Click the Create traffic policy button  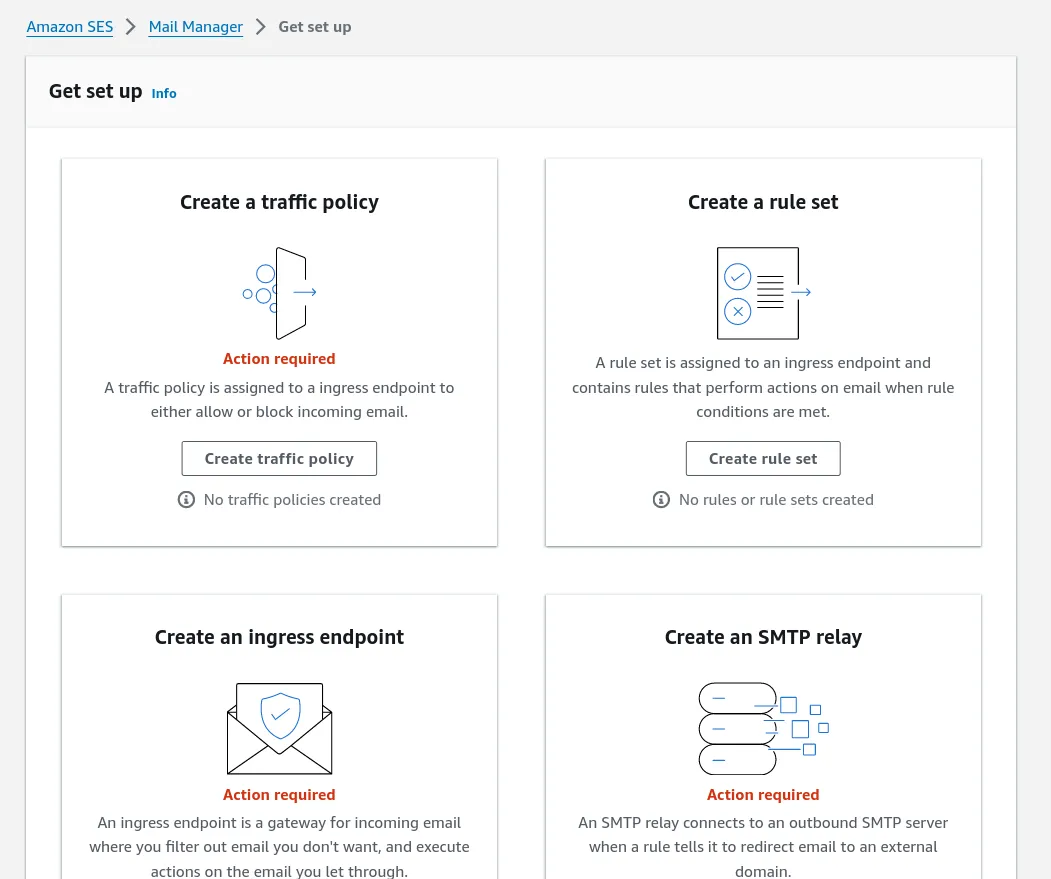coord(279,459)
